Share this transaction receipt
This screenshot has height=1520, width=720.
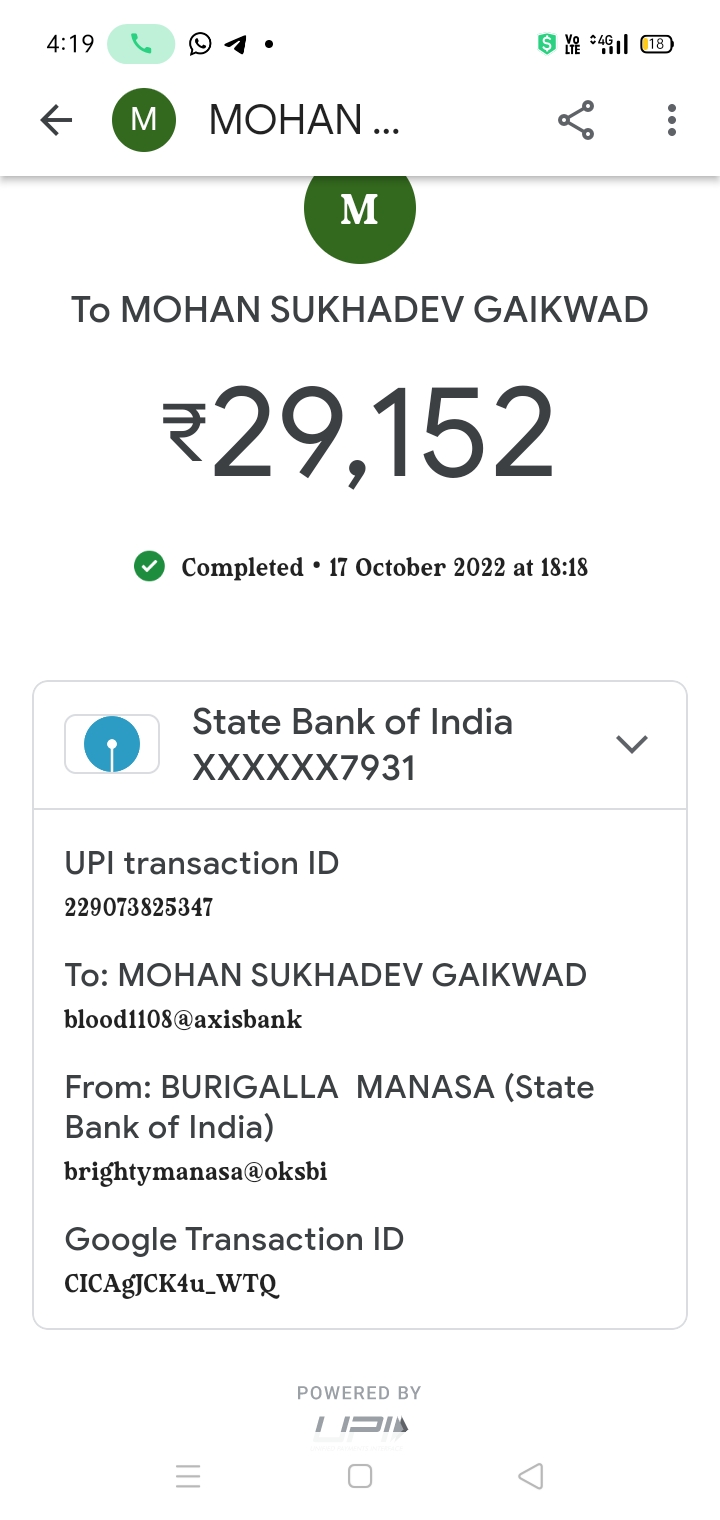tap(576, 121)
